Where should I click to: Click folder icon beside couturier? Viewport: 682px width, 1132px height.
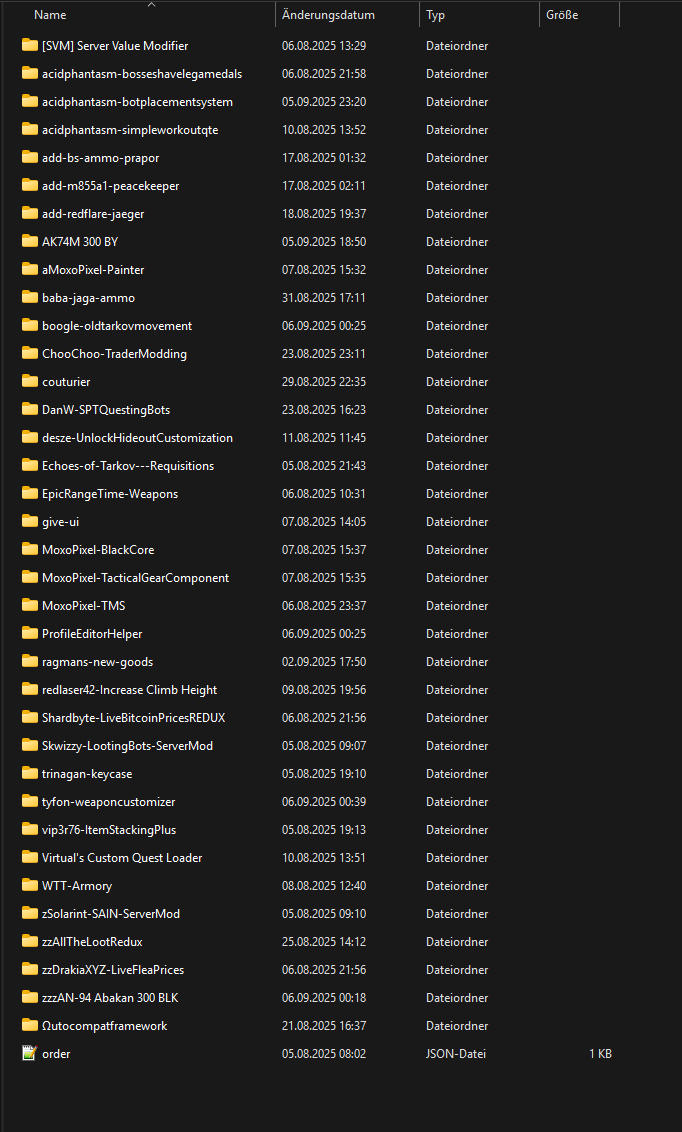tap(30, 381)
